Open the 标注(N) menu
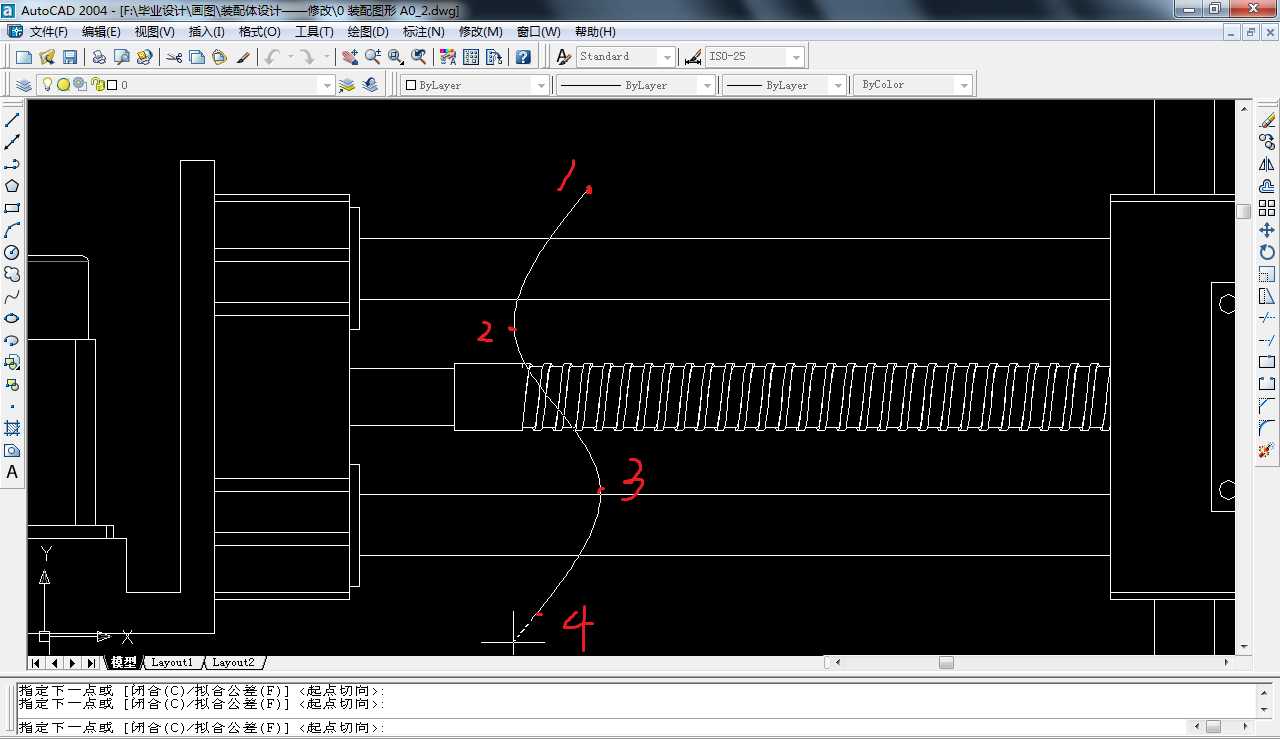This screenshot has width=1280, height=740. (x=423, y=32)
